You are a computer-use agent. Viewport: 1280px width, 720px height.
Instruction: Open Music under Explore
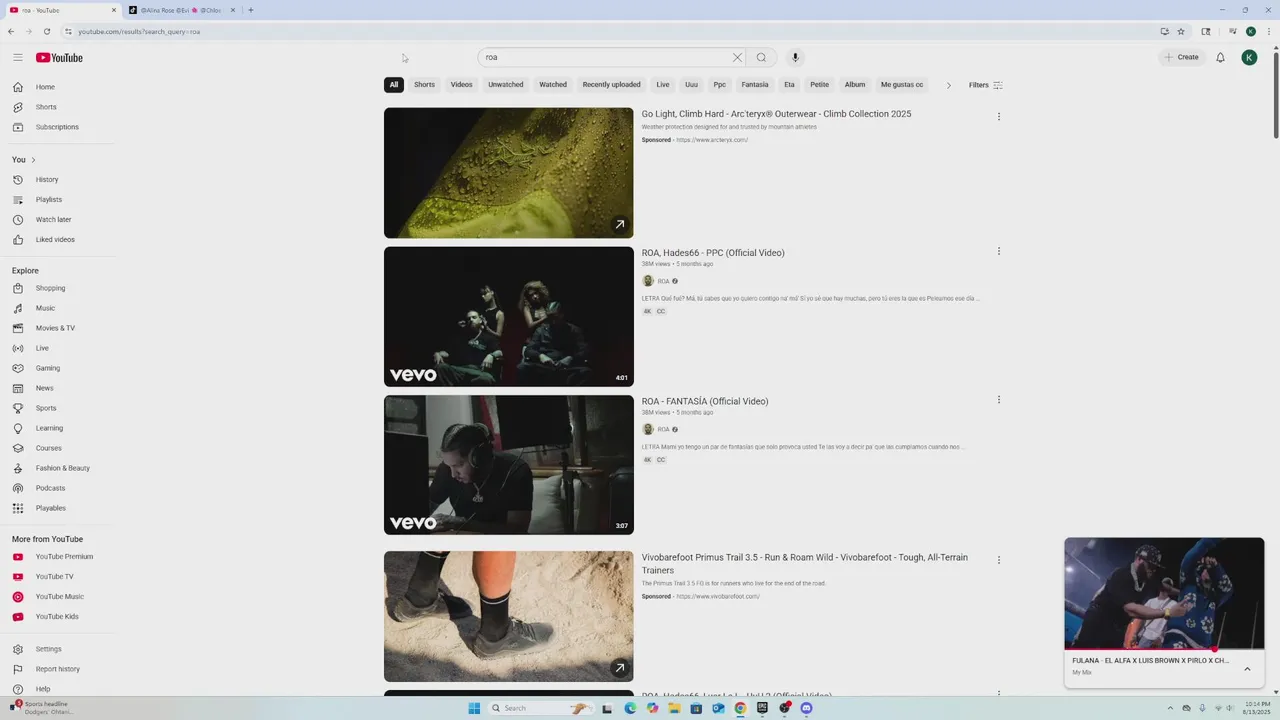[x=60, y=308]
